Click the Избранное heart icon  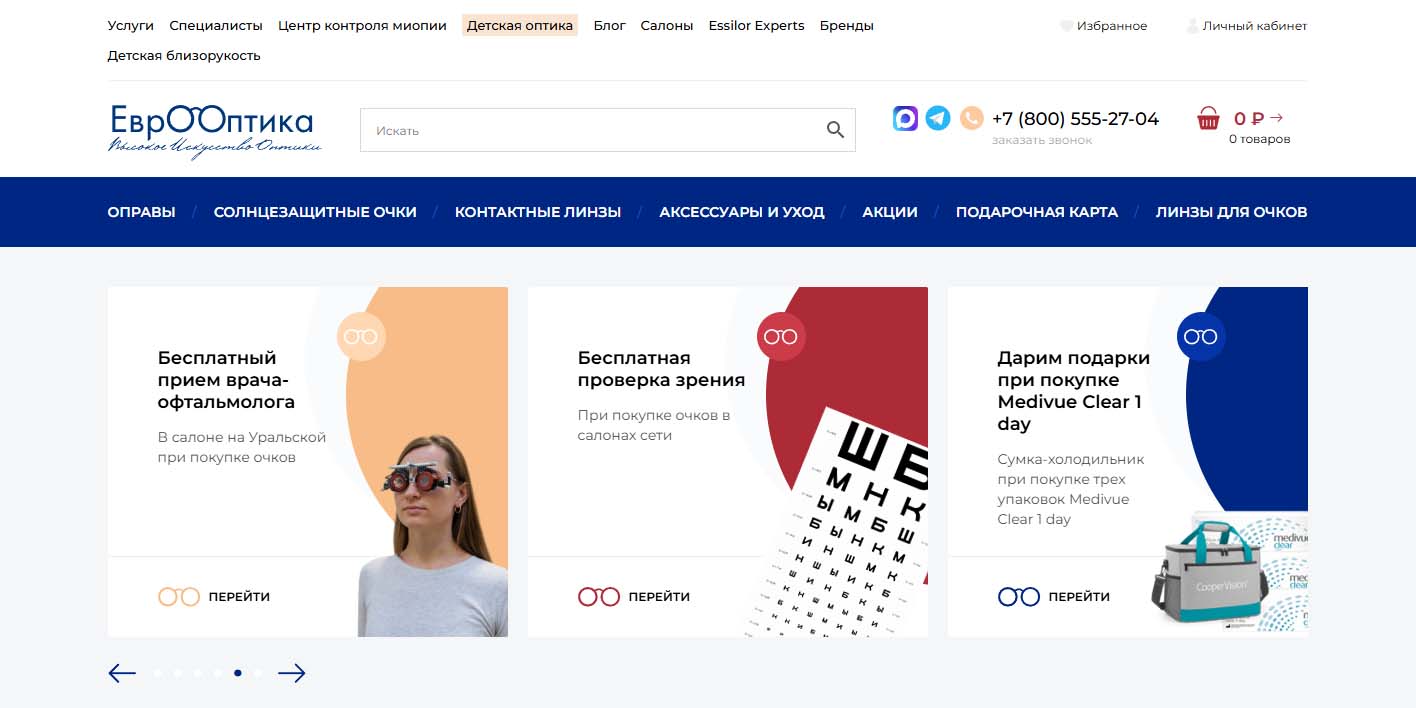click(x=1066, y=26)
